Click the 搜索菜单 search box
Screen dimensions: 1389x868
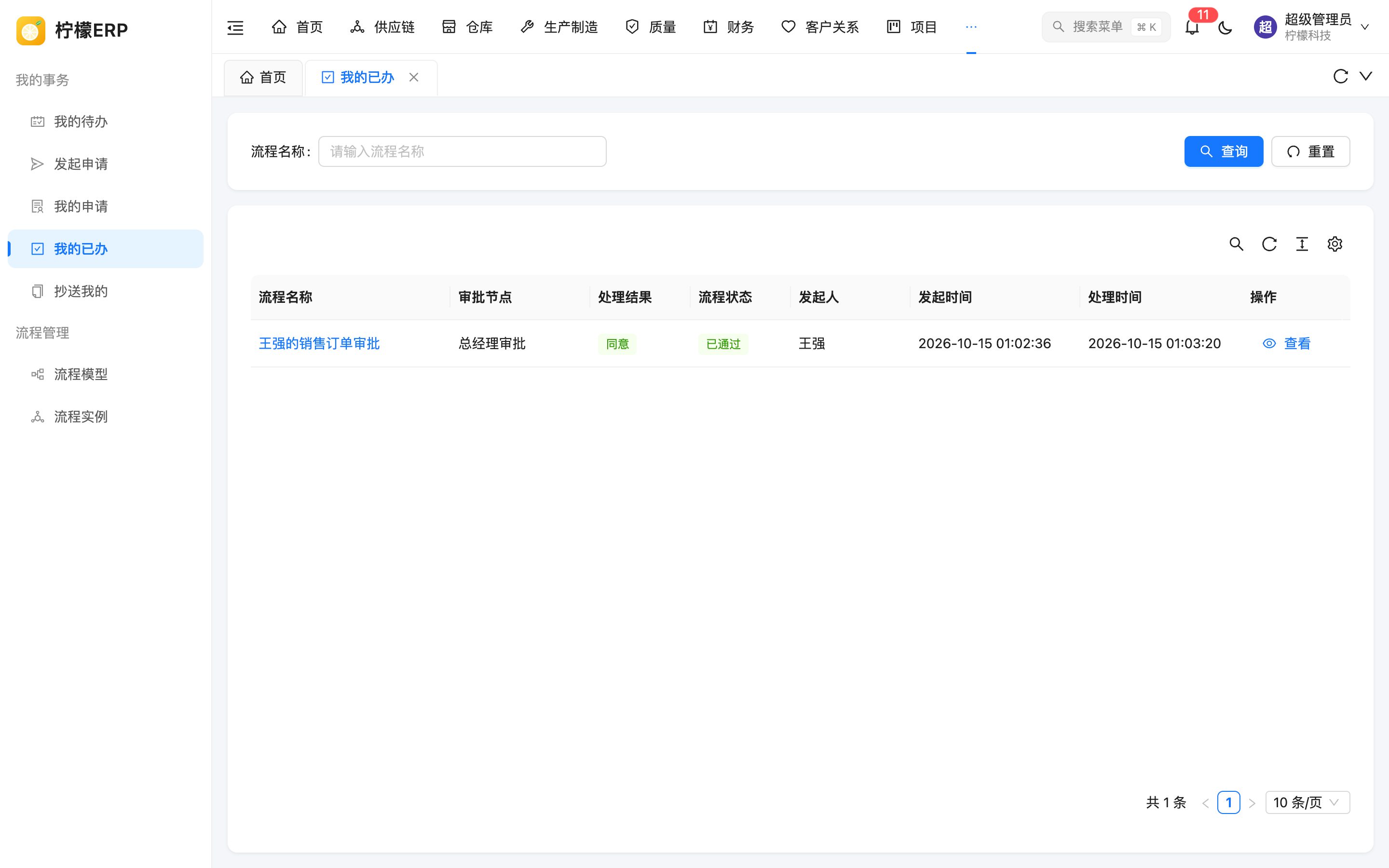[x=1106, y=27]
